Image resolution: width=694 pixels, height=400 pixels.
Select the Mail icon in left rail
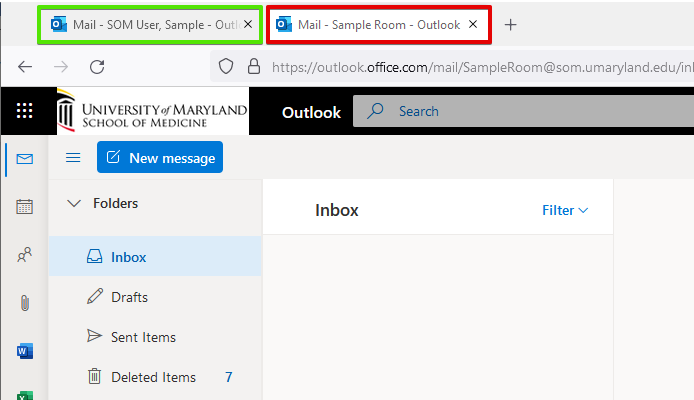click(x=25, y=159)
